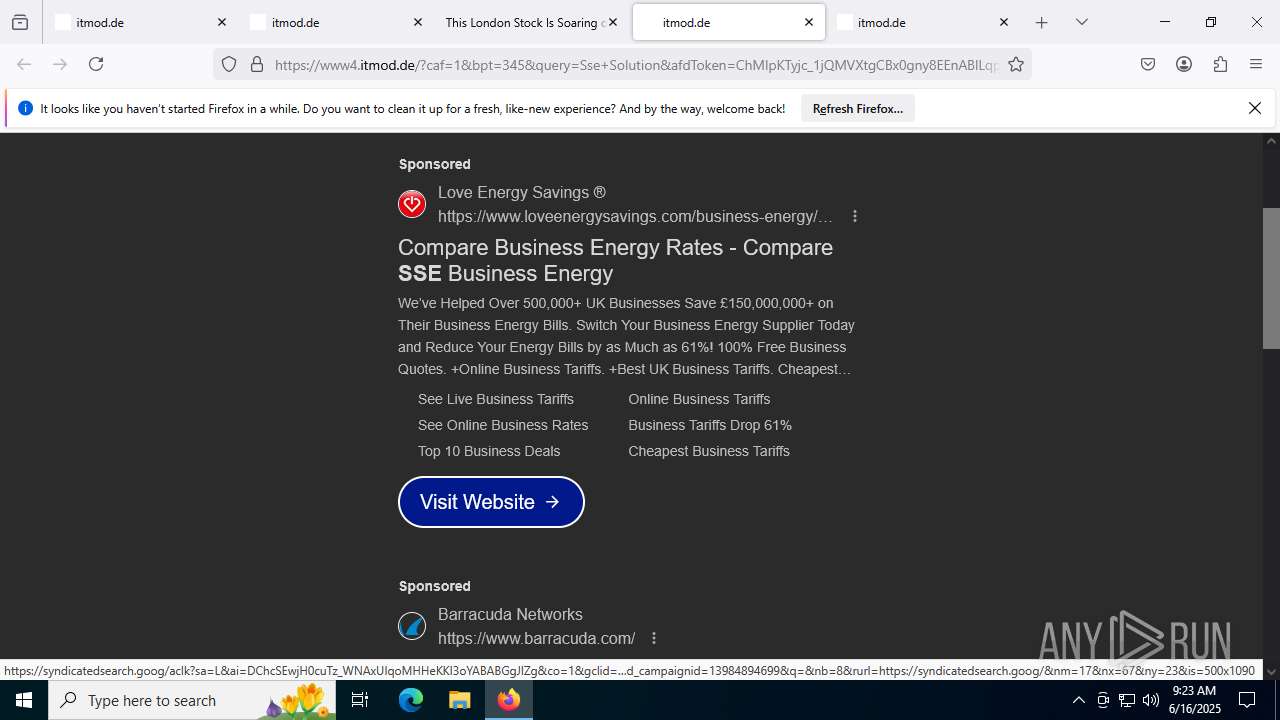Open the Windows Start menu

pyautogui.click(x=24, y=700)
